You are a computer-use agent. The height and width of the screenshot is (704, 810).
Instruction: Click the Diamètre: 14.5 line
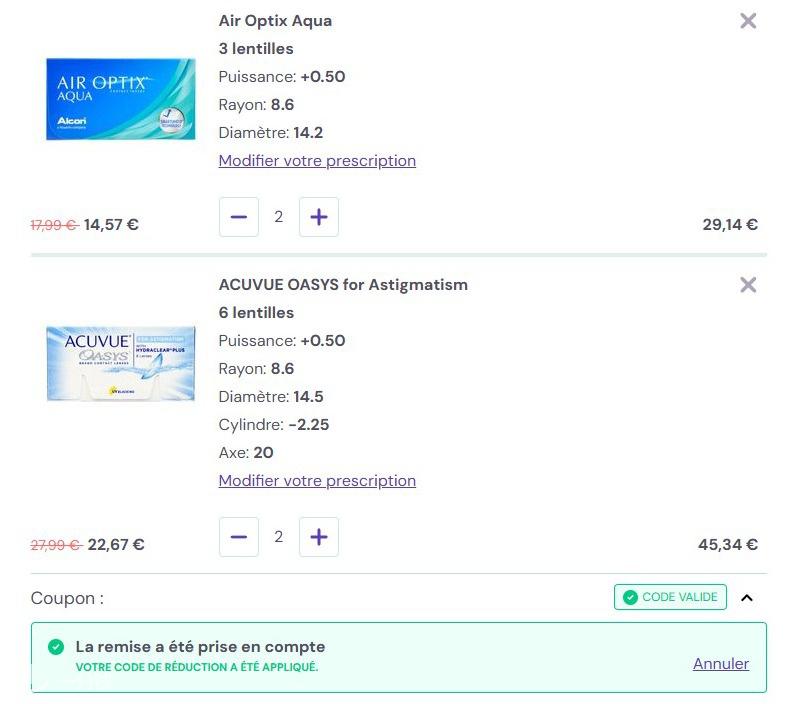(x=271, y=397)
